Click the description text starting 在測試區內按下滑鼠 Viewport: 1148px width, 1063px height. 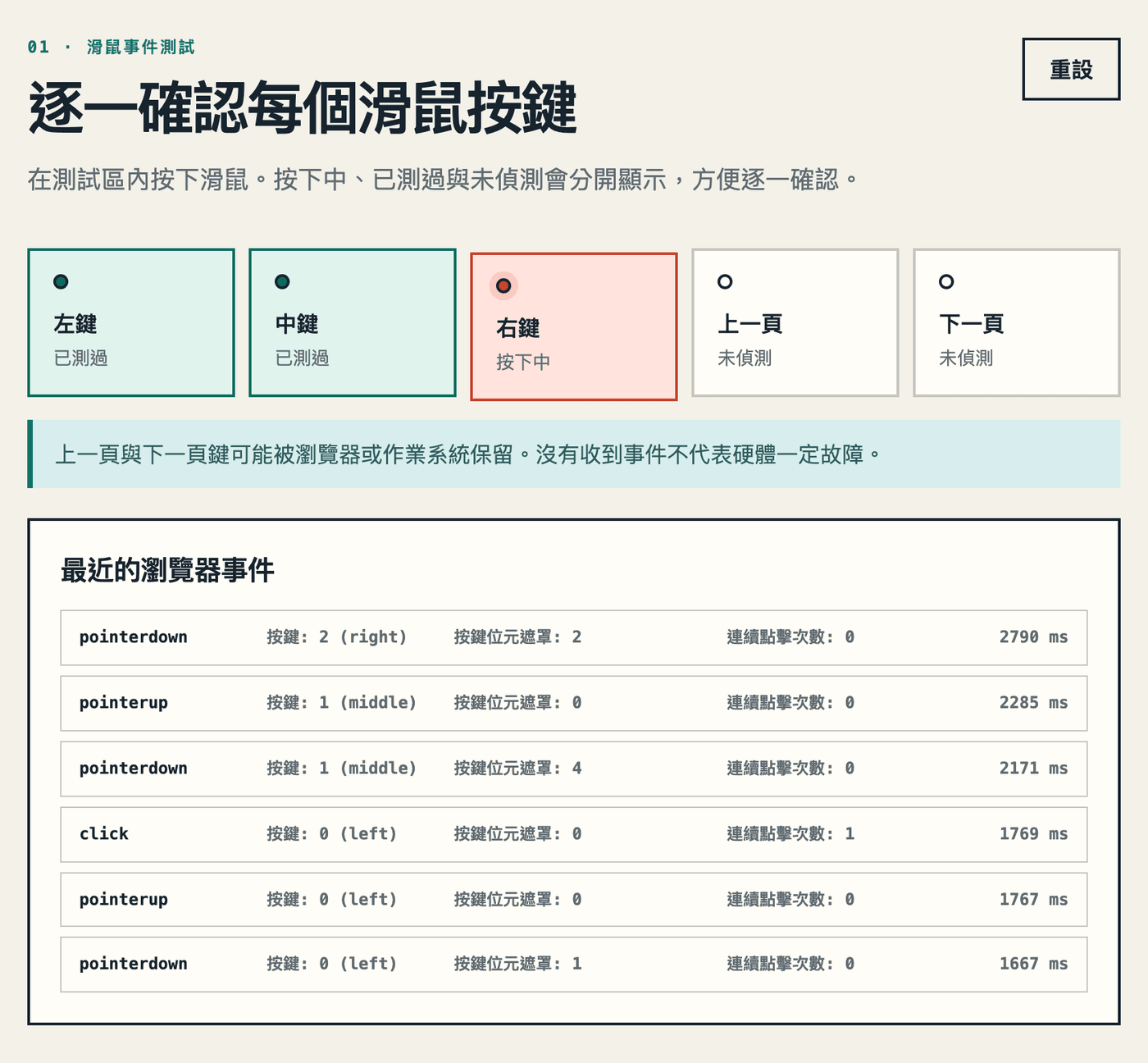pos(443,180)
